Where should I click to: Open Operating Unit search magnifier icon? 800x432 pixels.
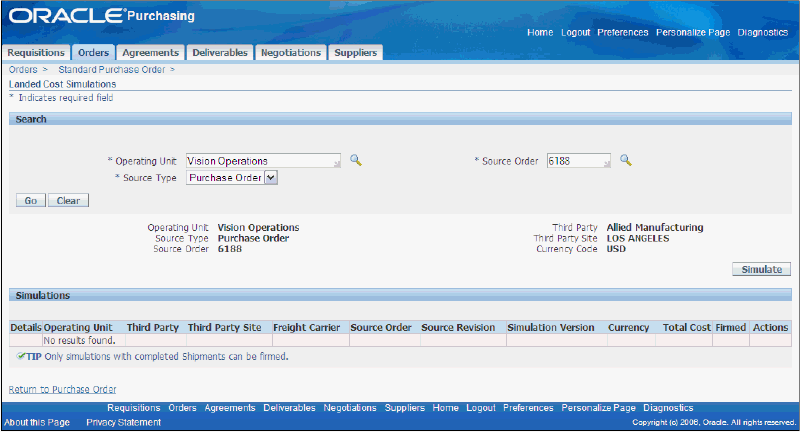pos(356,160)
